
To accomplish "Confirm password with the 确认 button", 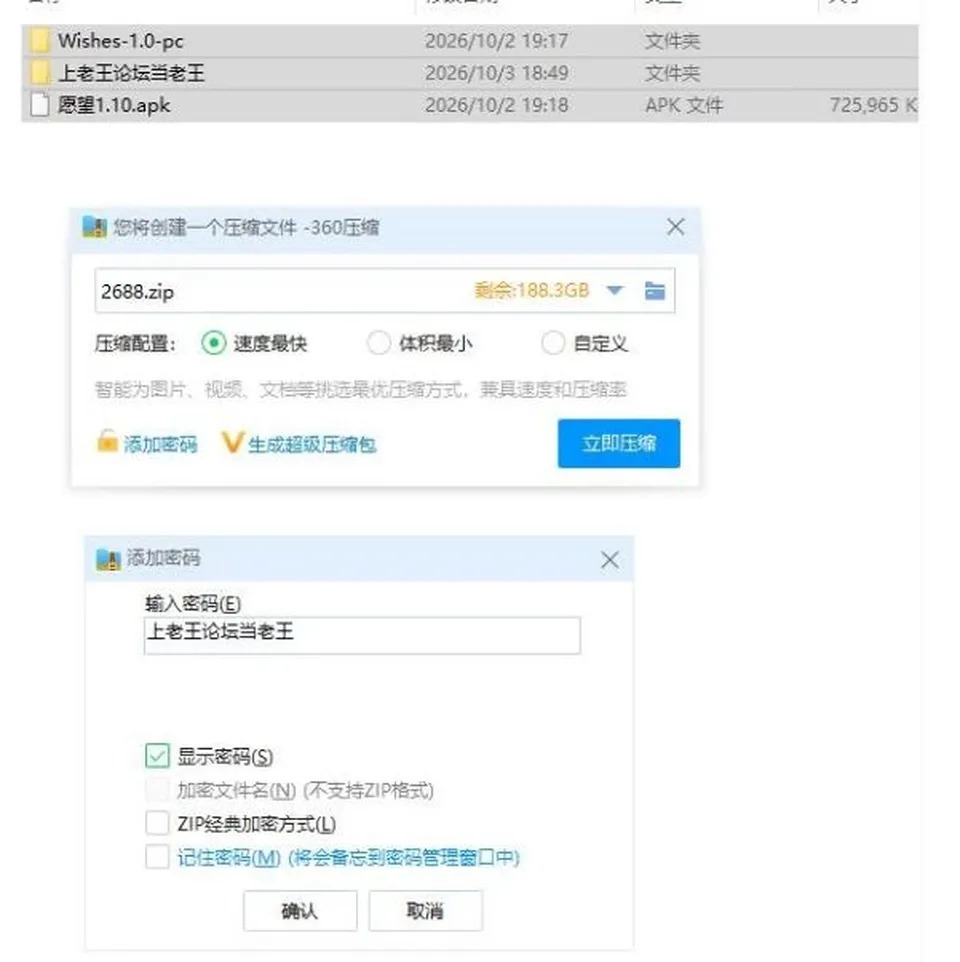I will pos(300,911).
